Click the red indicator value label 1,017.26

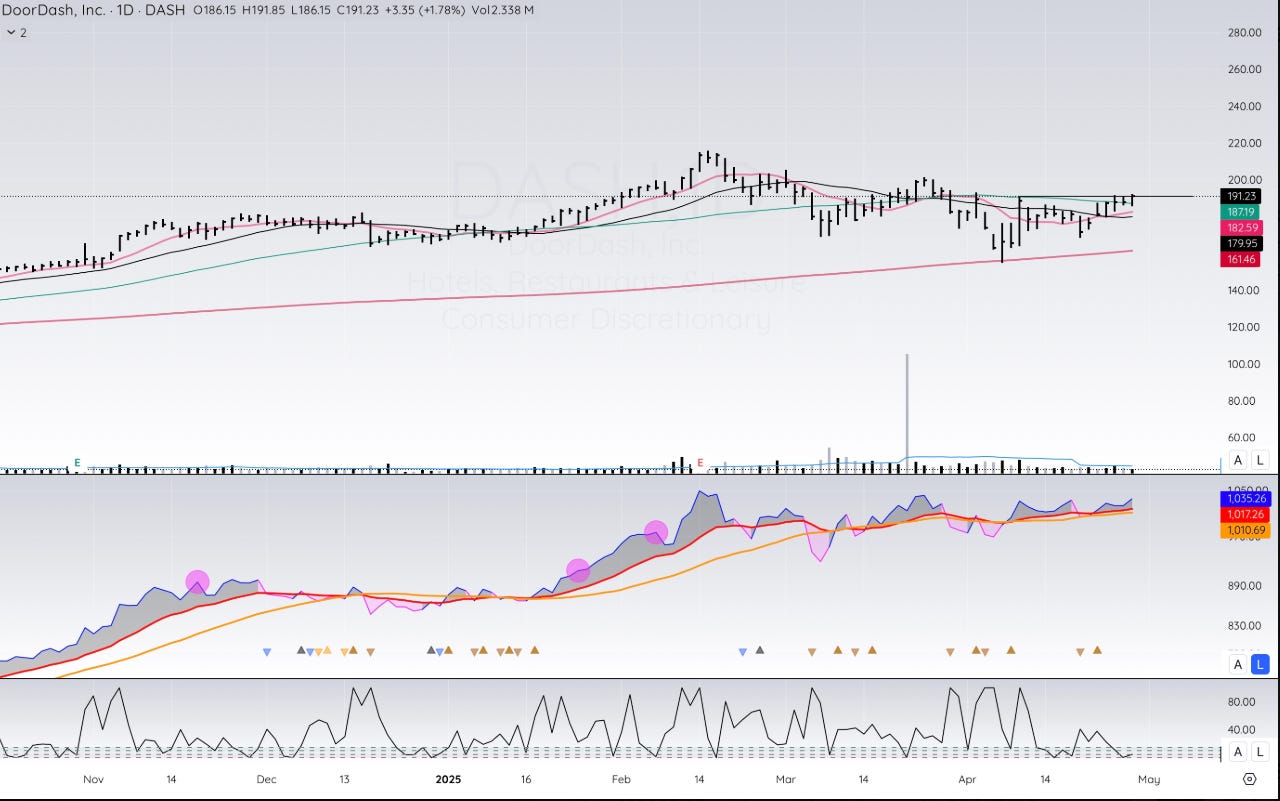(1244, 514)
